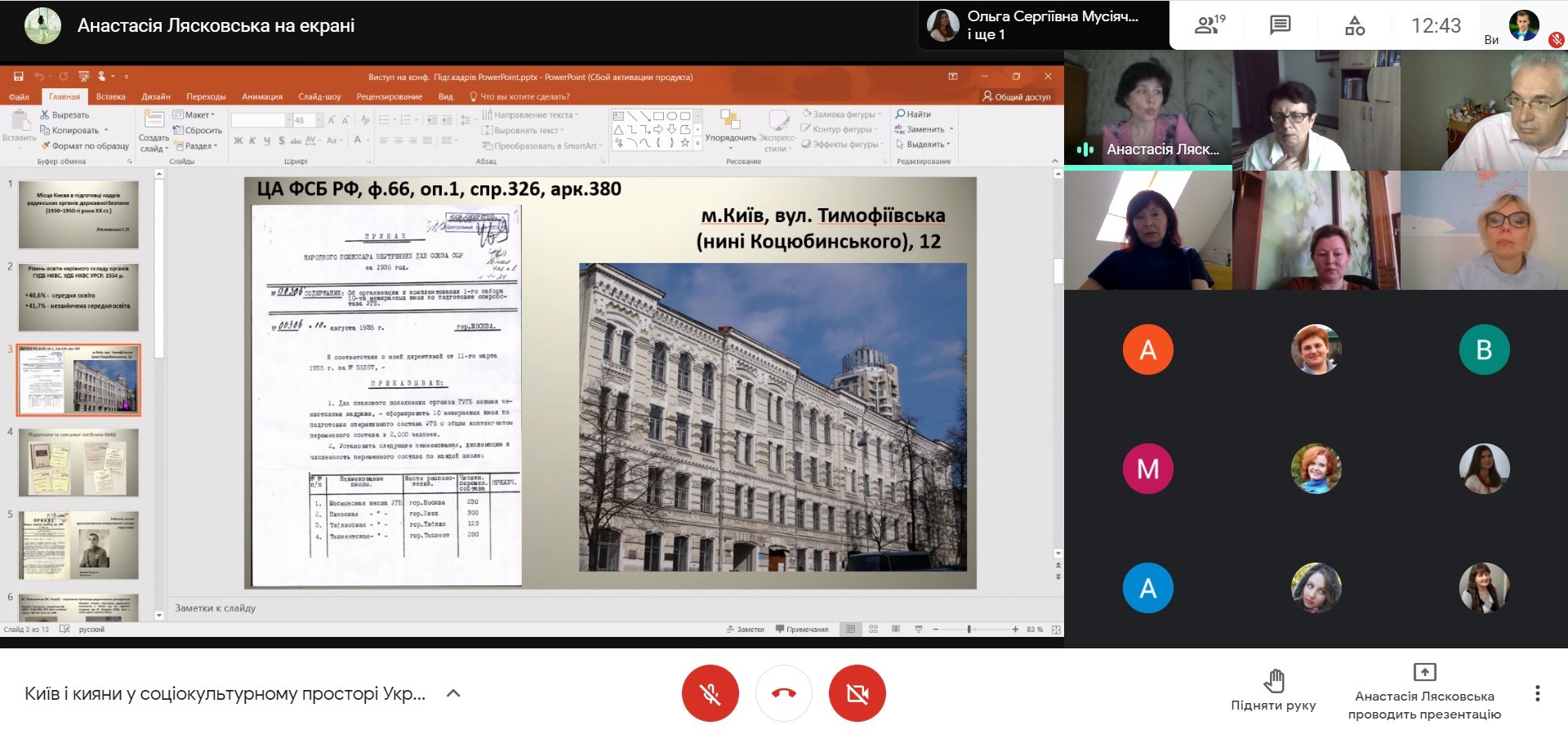Click the zoom slider in status bar

969,630
